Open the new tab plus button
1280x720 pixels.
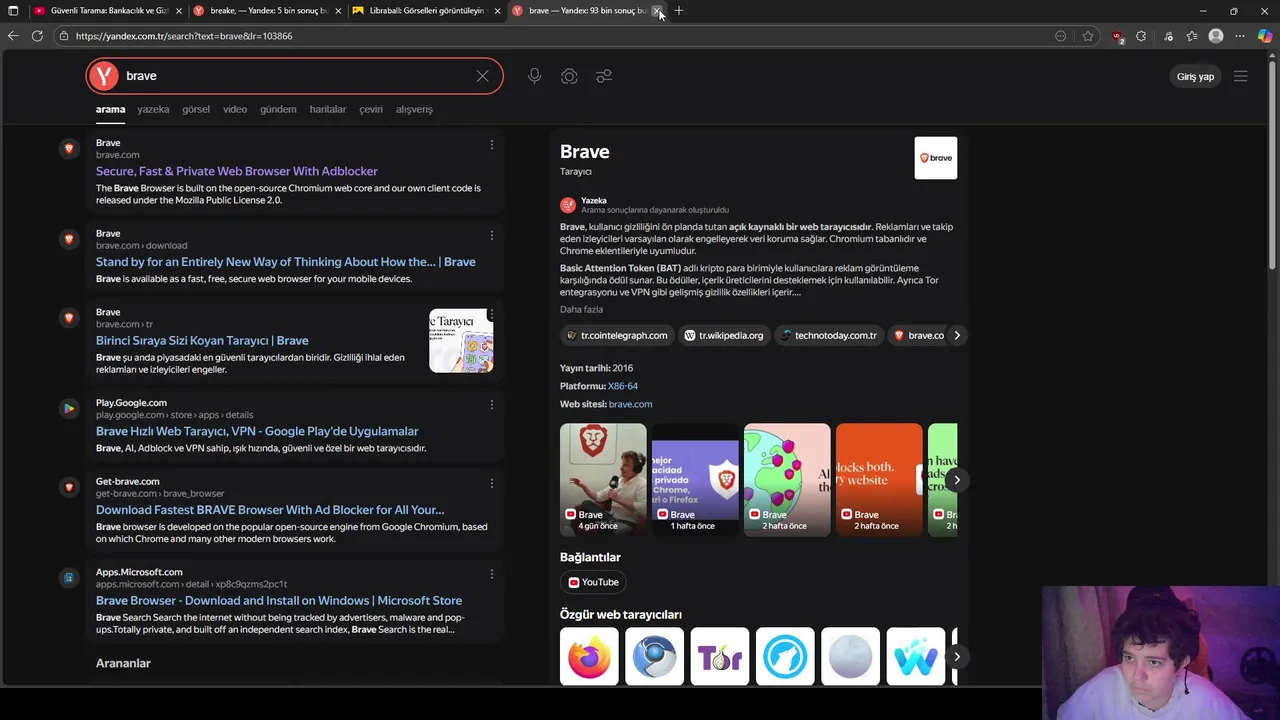pyautogui.click(x=679, y=11)
